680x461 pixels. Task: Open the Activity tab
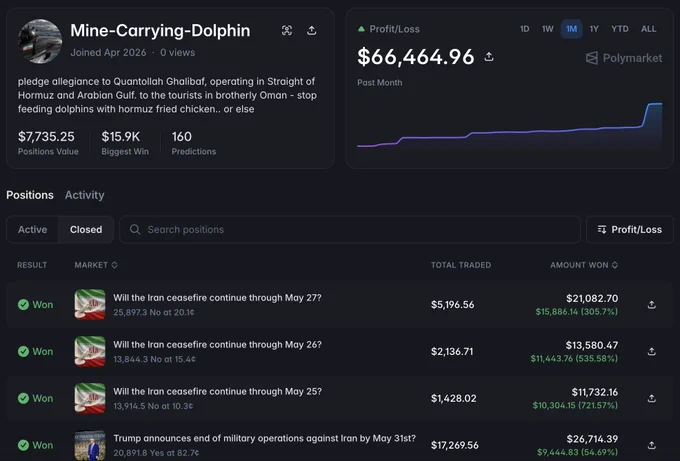85,195
